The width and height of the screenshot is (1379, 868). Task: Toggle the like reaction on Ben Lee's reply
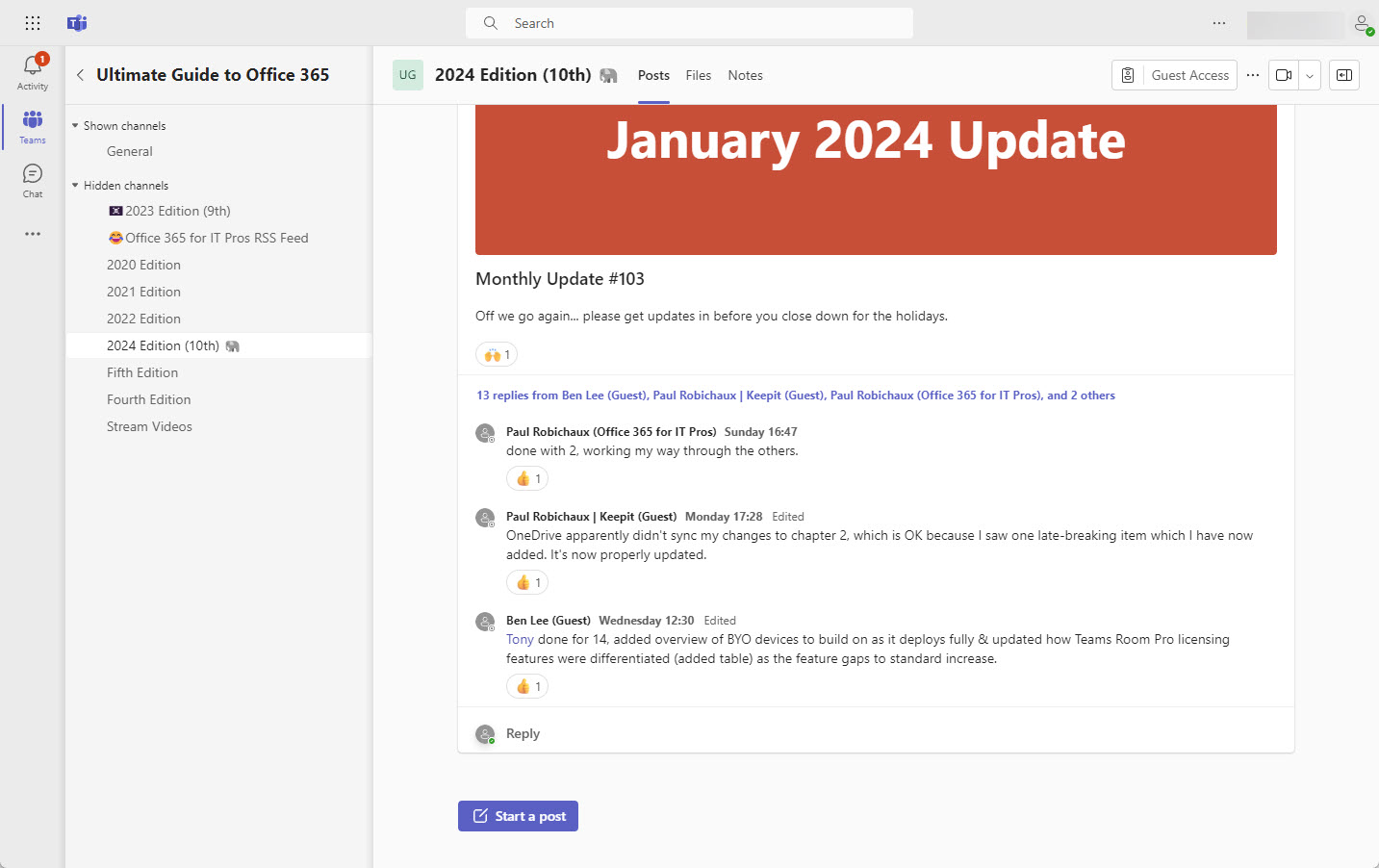coord(526,685)
